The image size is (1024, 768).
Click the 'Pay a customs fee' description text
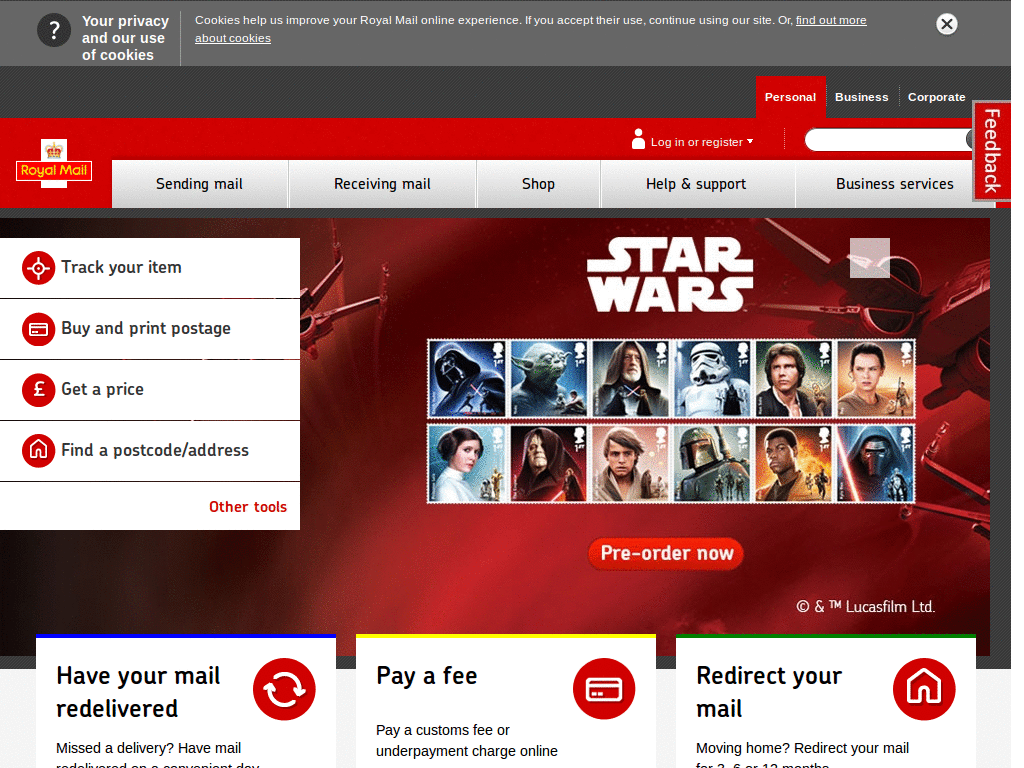[467, 741]
